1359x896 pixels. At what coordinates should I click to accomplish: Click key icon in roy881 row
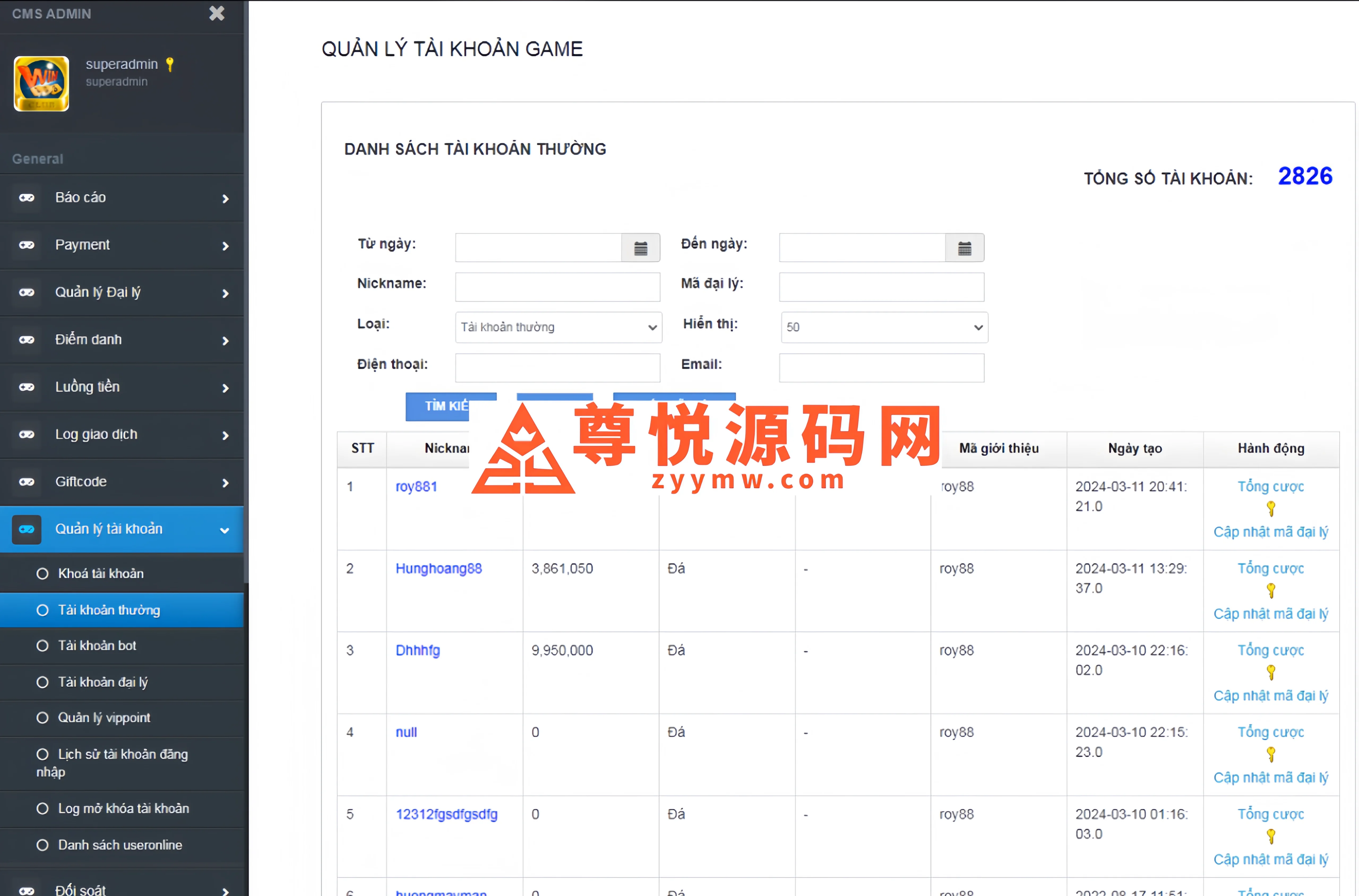coord(1270,508)
